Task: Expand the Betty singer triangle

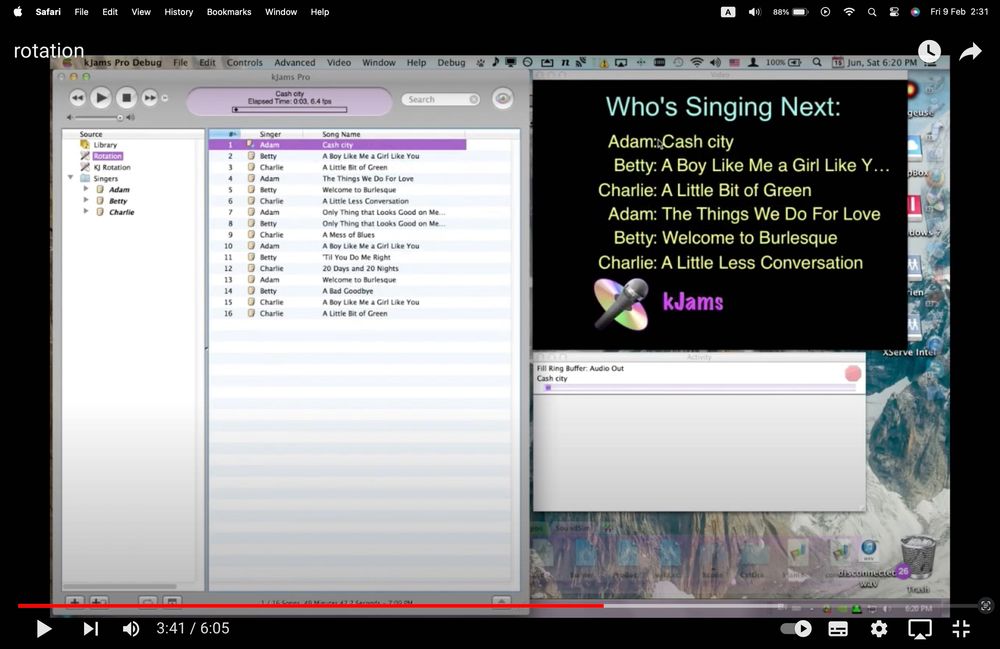Action: (85, 200)
